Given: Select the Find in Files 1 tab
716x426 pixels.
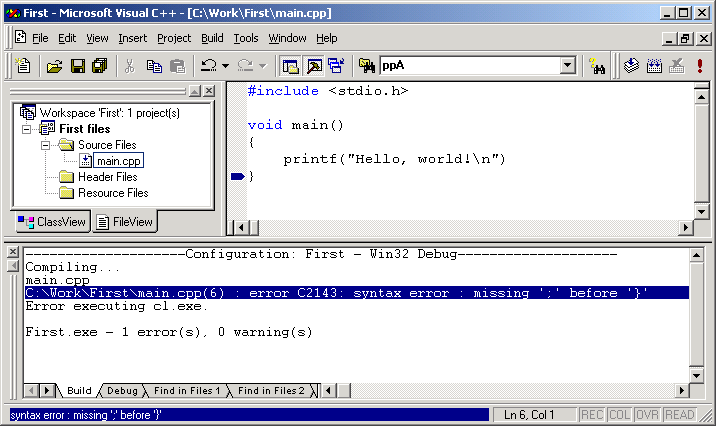Looking at the screenshot, I should point(187,391).
